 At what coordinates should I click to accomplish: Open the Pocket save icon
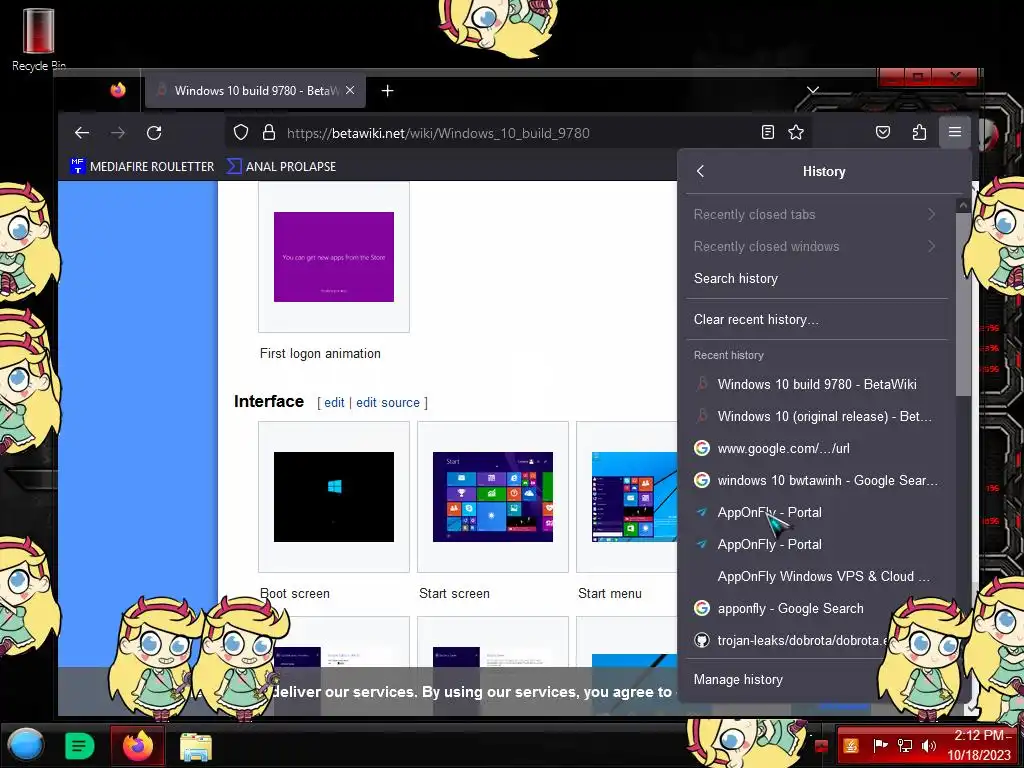coord(883,133)
